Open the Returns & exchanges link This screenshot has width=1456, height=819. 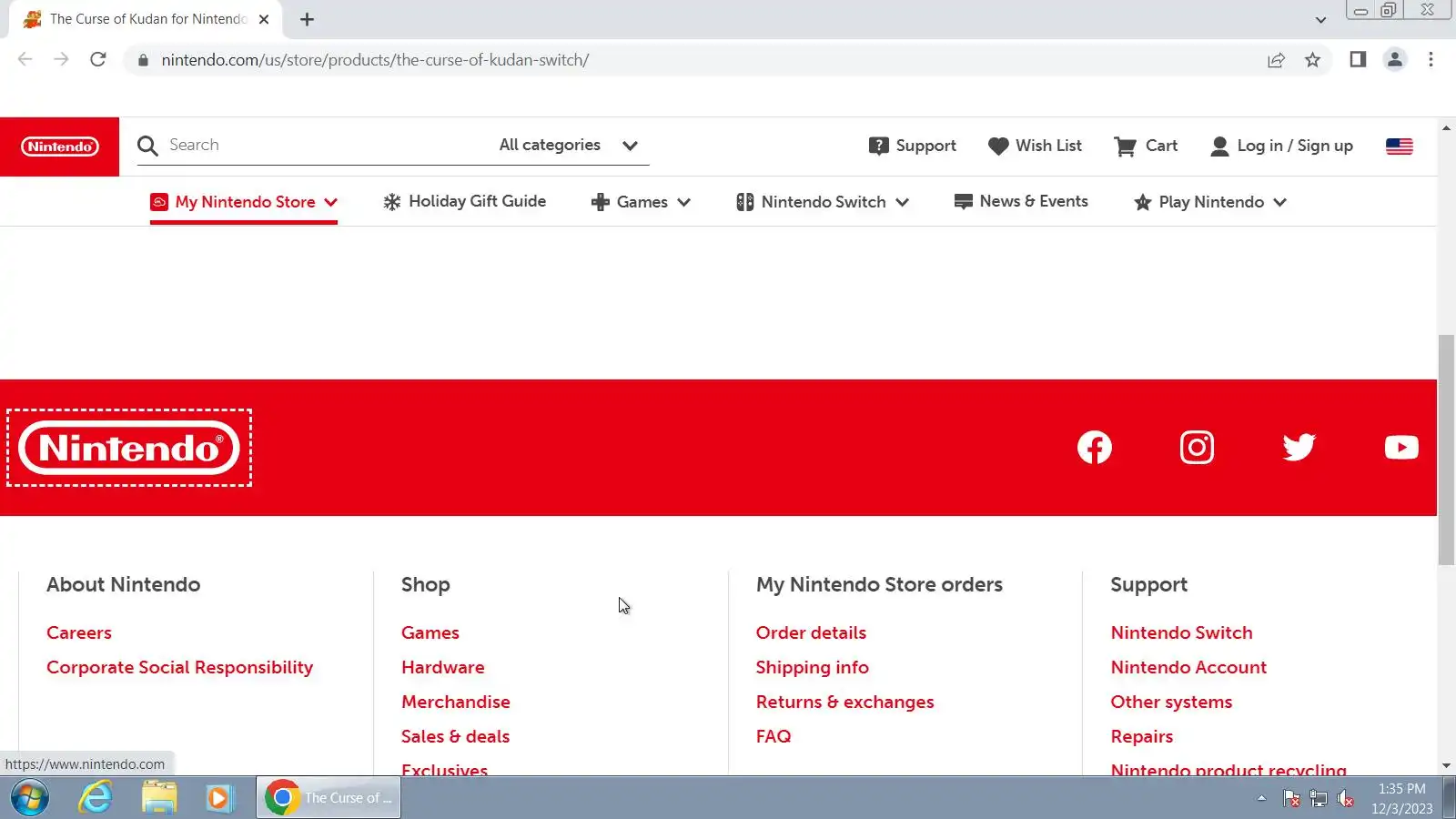(x=844, y=702)
